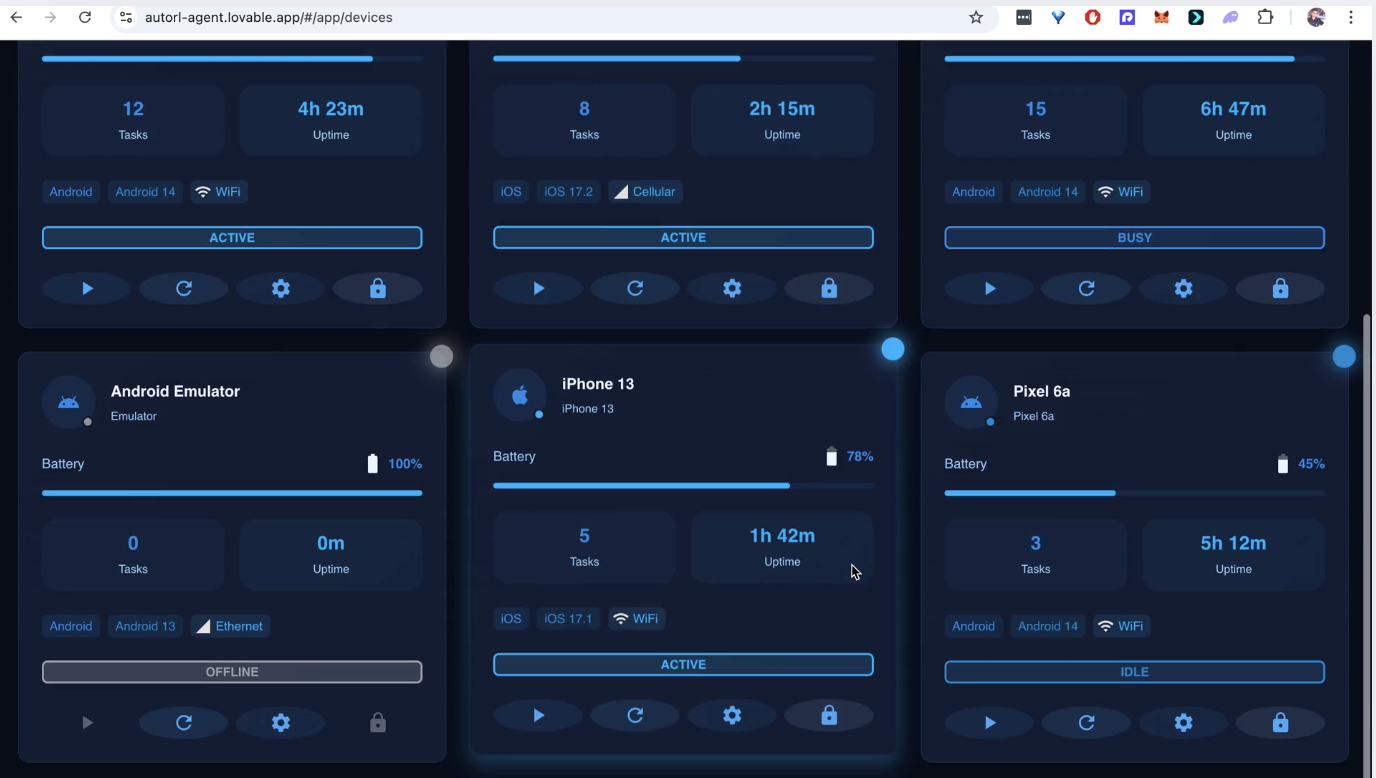Click the blue status dot on iPhone 13 card
Image resolution: width=1376 pixels, height=778 pixels.
pos(893,349)
